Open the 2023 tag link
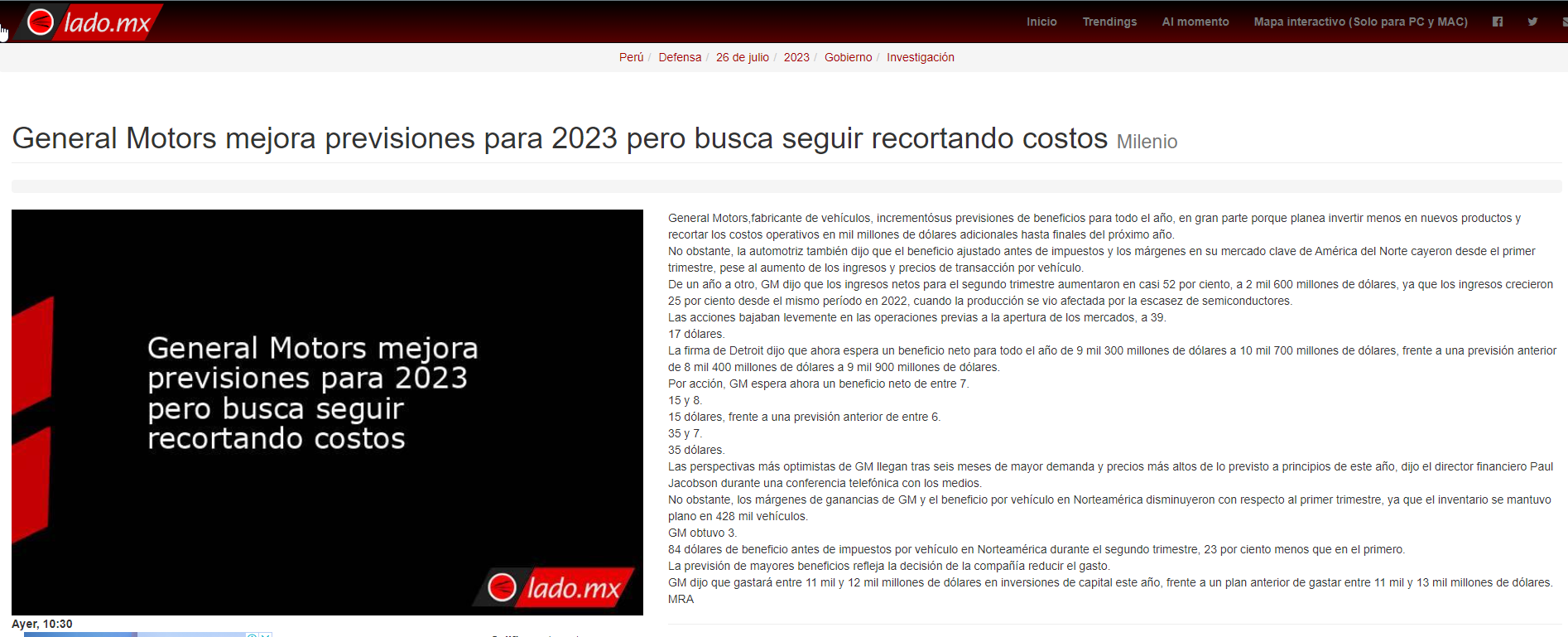Image resolution: width=1568 pixels, height=637 pixels. click(x=796, y=57)
